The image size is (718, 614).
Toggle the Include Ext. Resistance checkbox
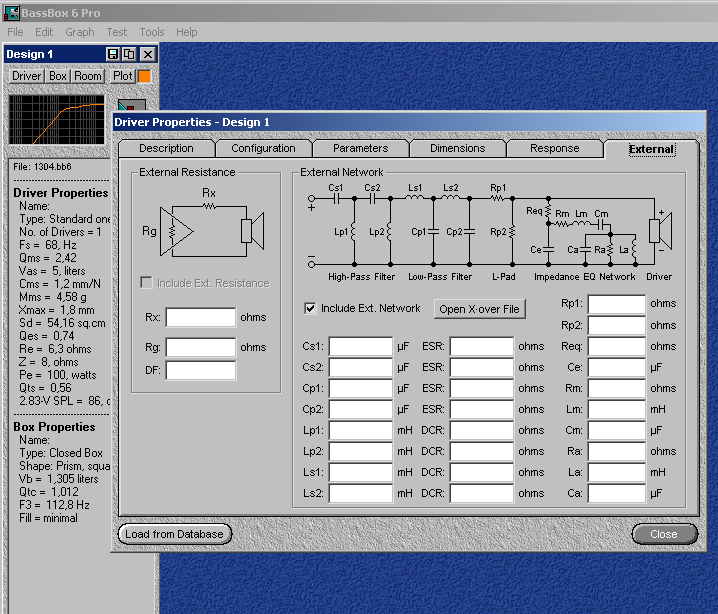point(146,283)
